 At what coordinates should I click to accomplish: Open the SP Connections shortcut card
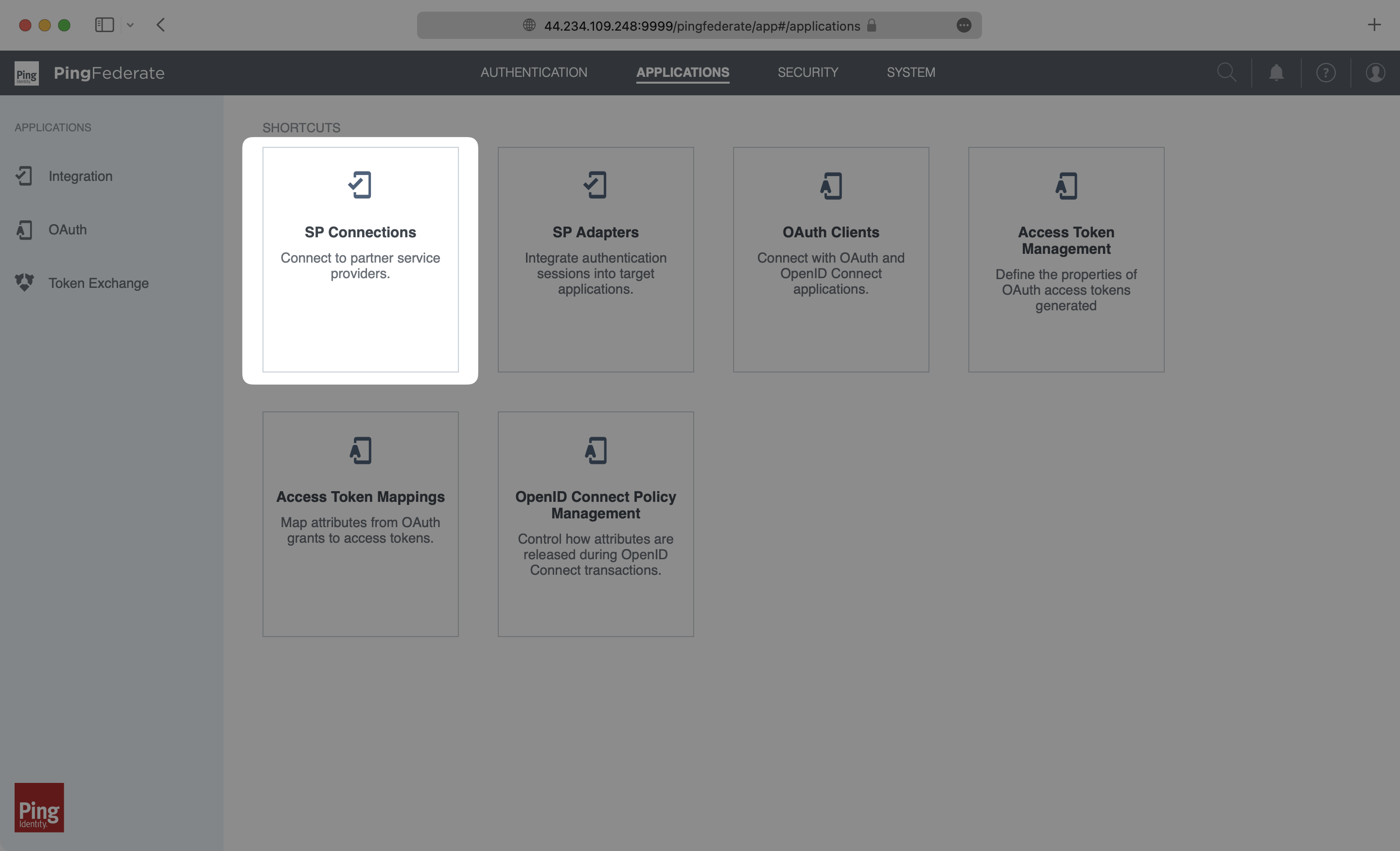click(360, 259)
